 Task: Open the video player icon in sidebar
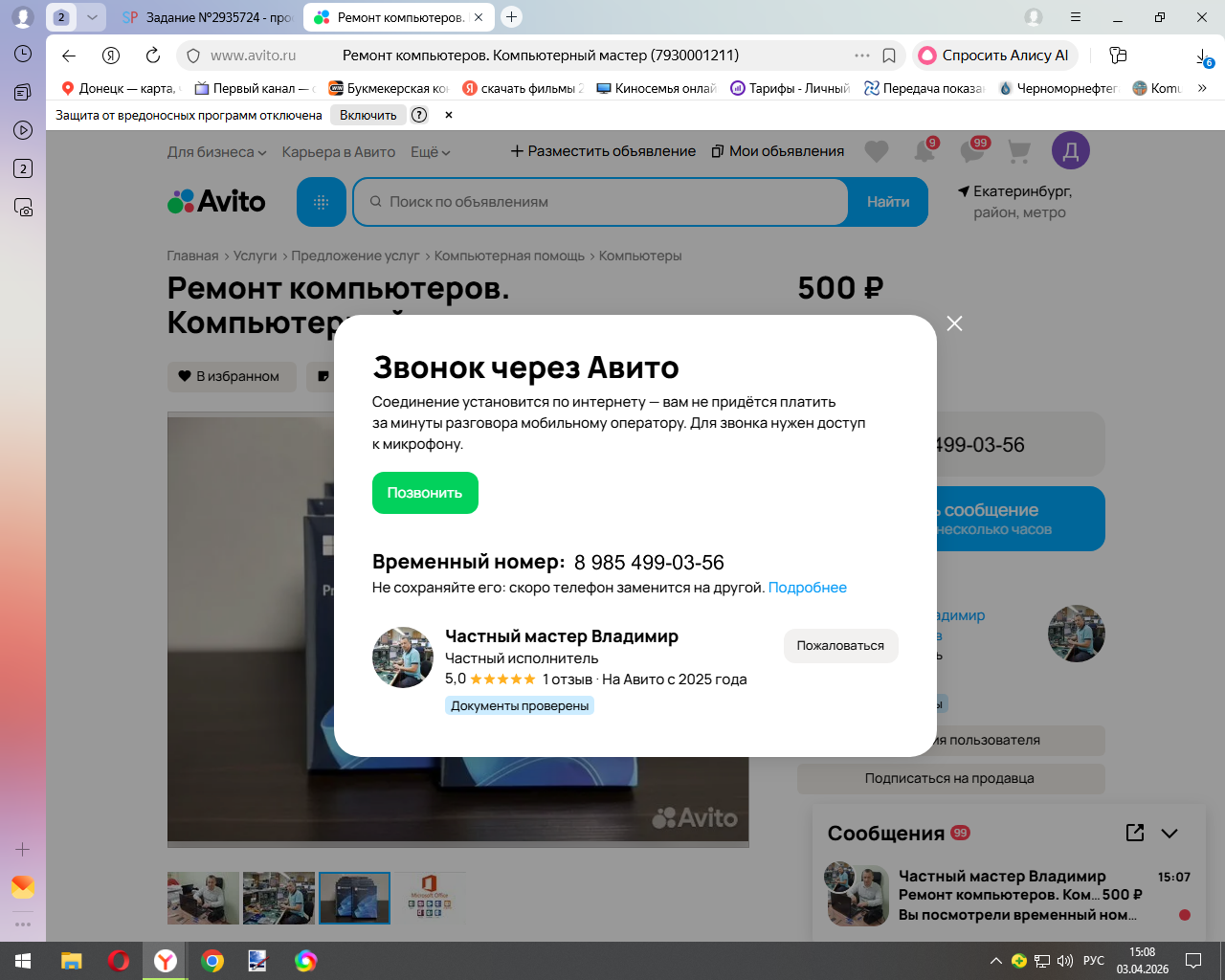click(23, 130)
